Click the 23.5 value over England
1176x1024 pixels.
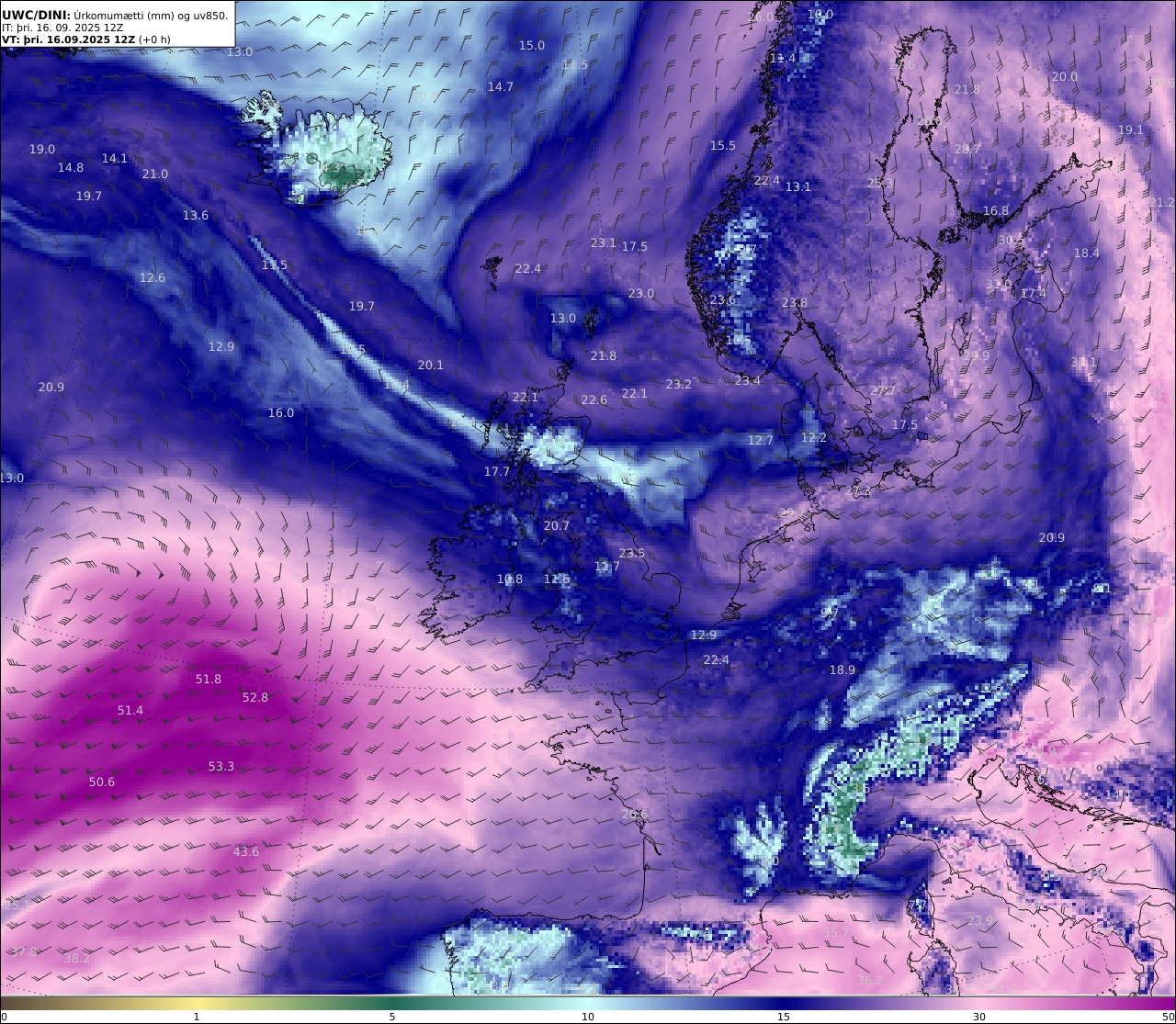[x=632, y=553]
